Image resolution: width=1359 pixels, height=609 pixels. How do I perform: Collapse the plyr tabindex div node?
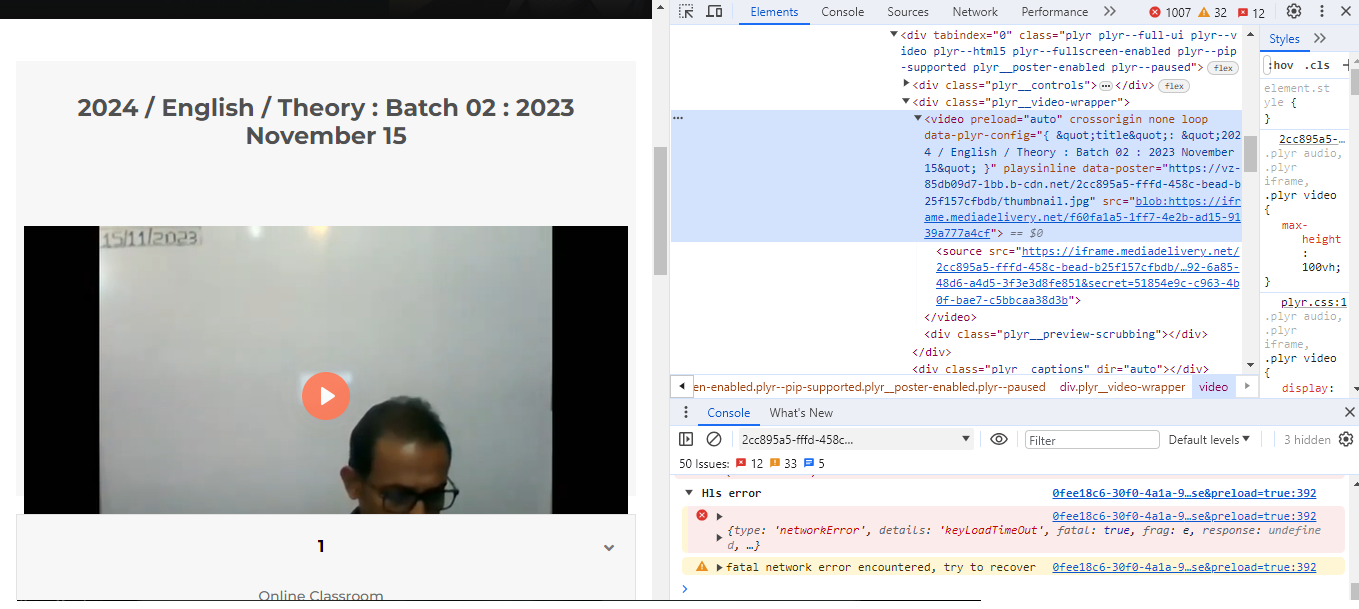pyautogui.click(x=894, y=35)
